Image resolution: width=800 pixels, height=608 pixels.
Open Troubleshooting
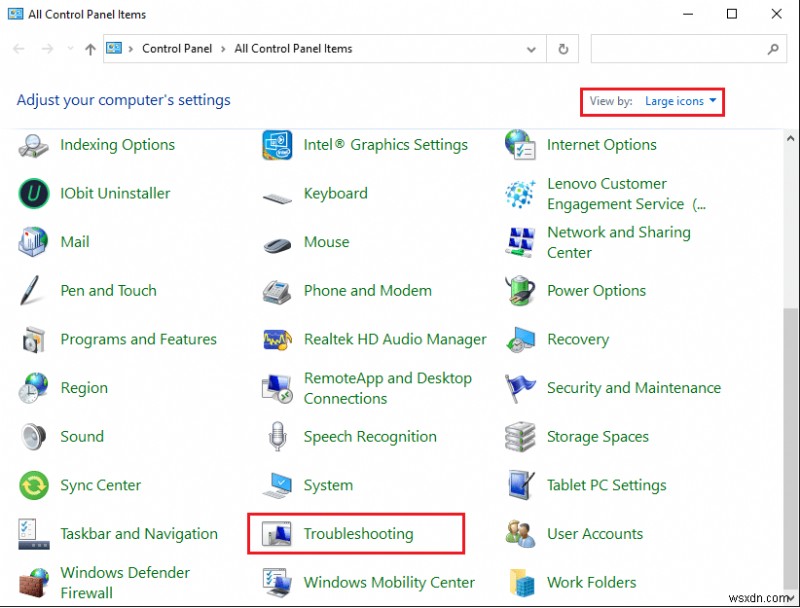pos(358,534)
